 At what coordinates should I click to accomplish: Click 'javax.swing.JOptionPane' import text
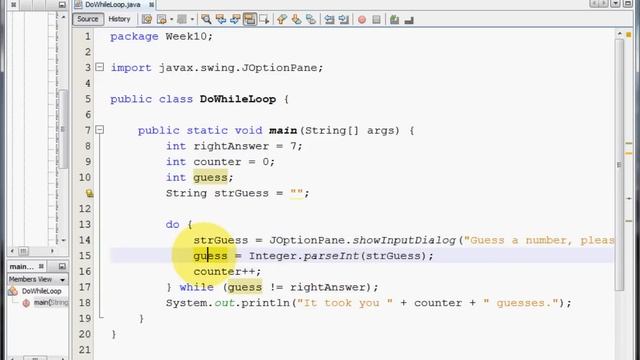238,68
